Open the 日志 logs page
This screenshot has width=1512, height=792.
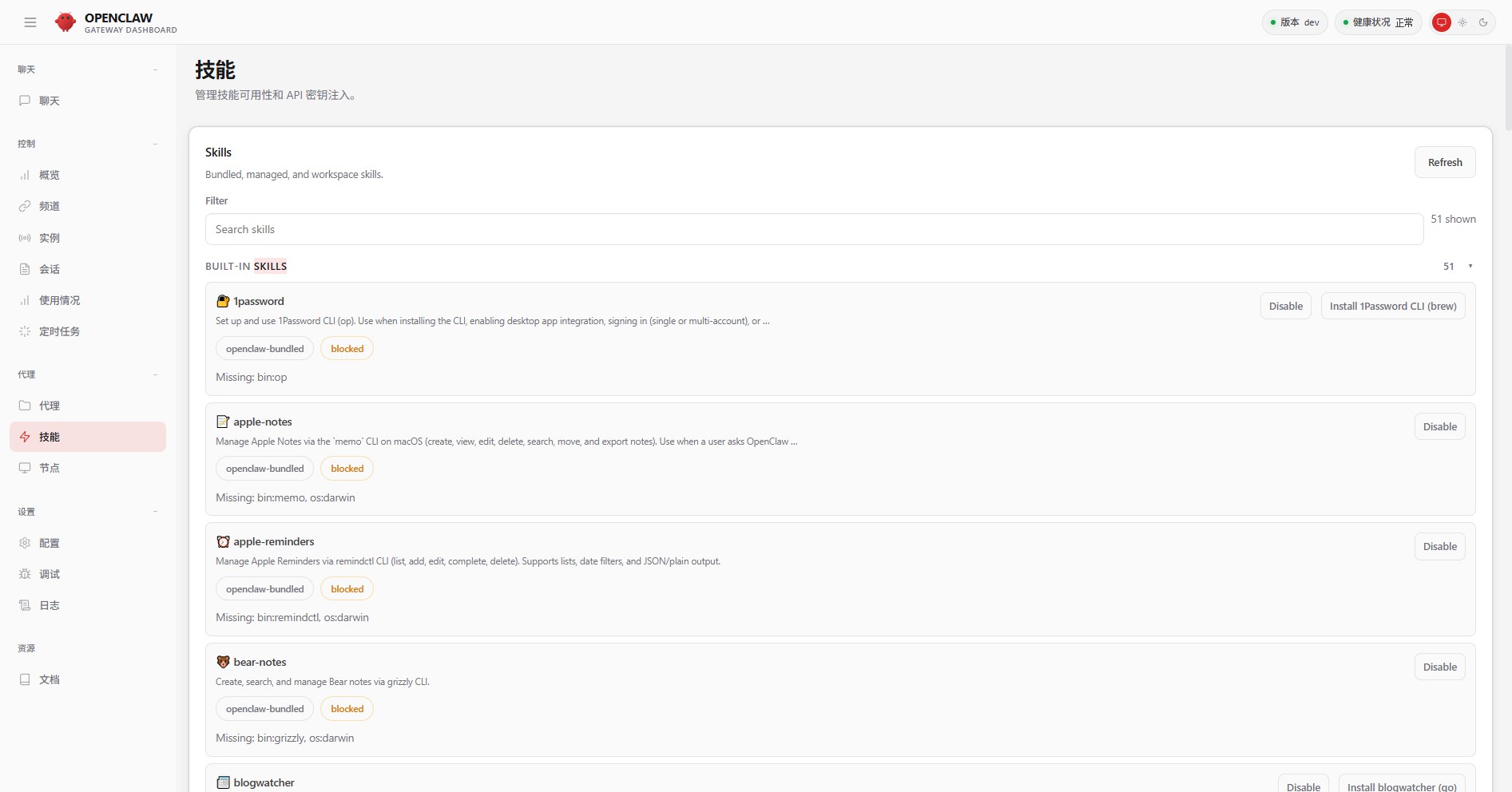[88, 605]
